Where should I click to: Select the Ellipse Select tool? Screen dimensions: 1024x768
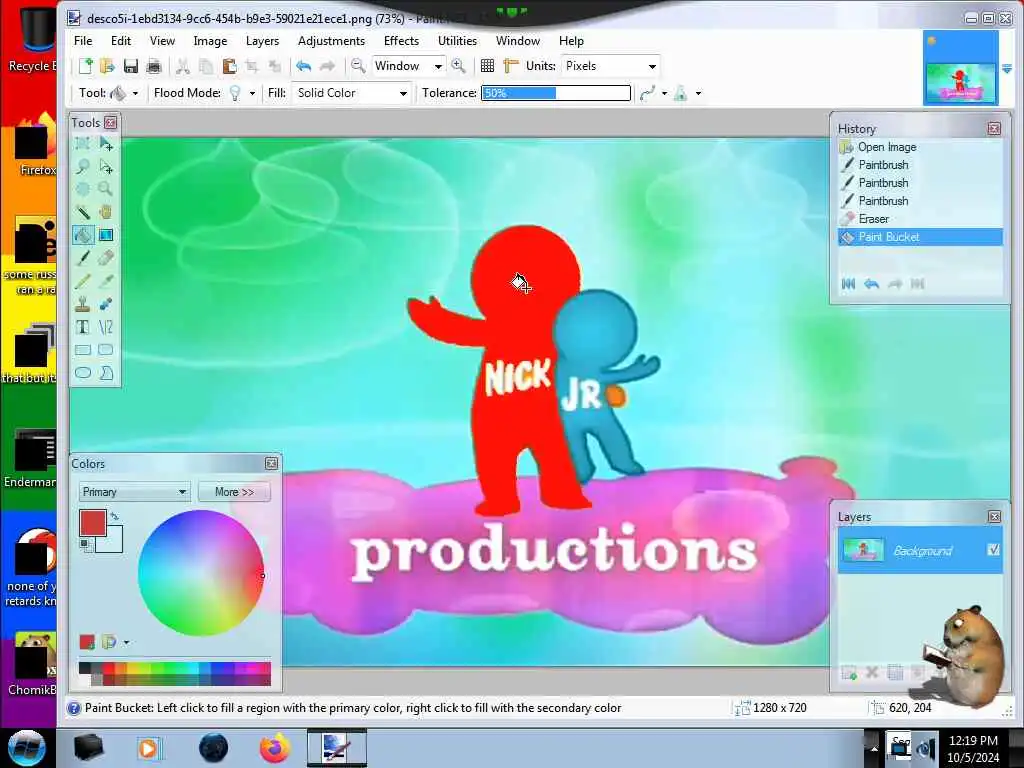(x=82, y=189)
